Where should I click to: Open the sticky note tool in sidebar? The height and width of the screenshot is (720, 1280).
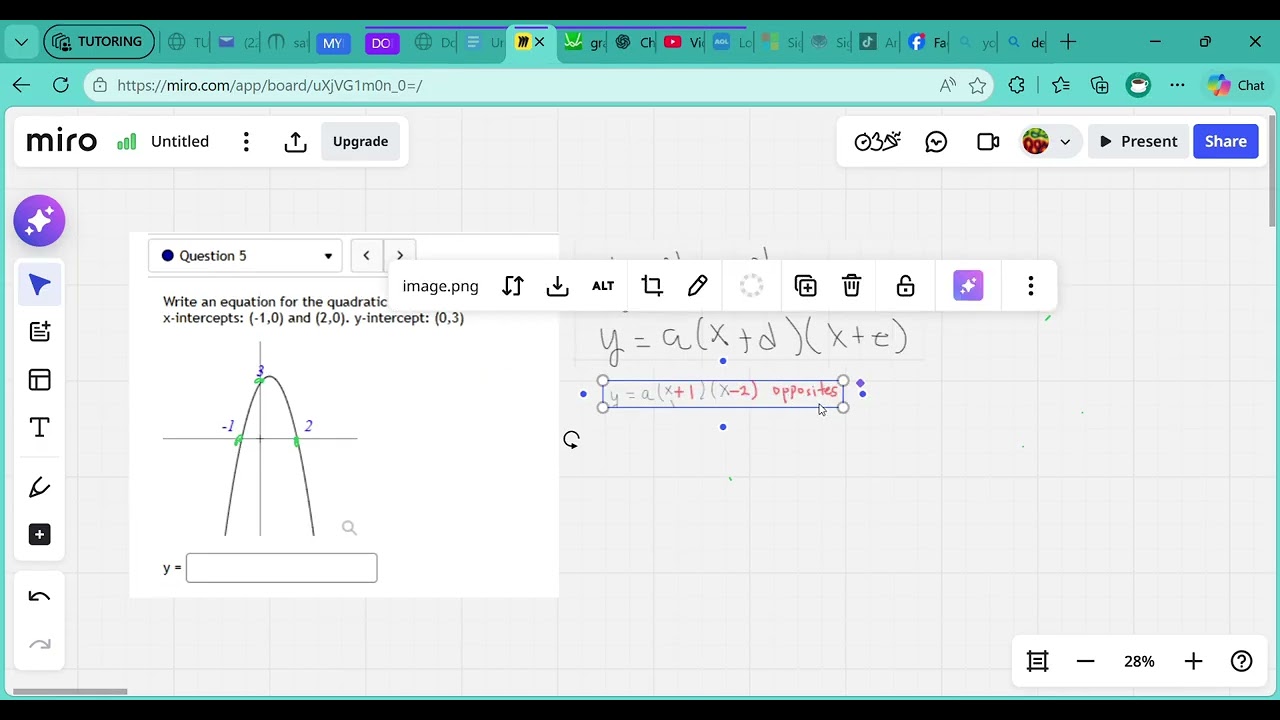[x=39, y=332]
